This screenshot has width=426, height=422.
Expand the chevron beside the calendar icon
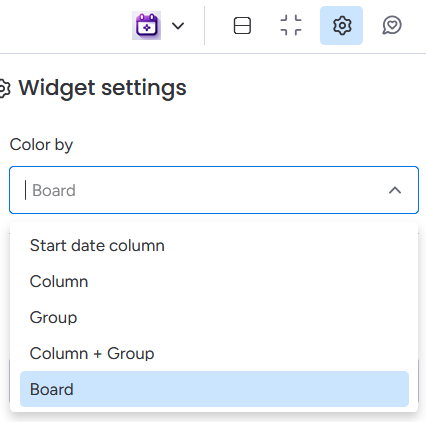pos(178,26)
